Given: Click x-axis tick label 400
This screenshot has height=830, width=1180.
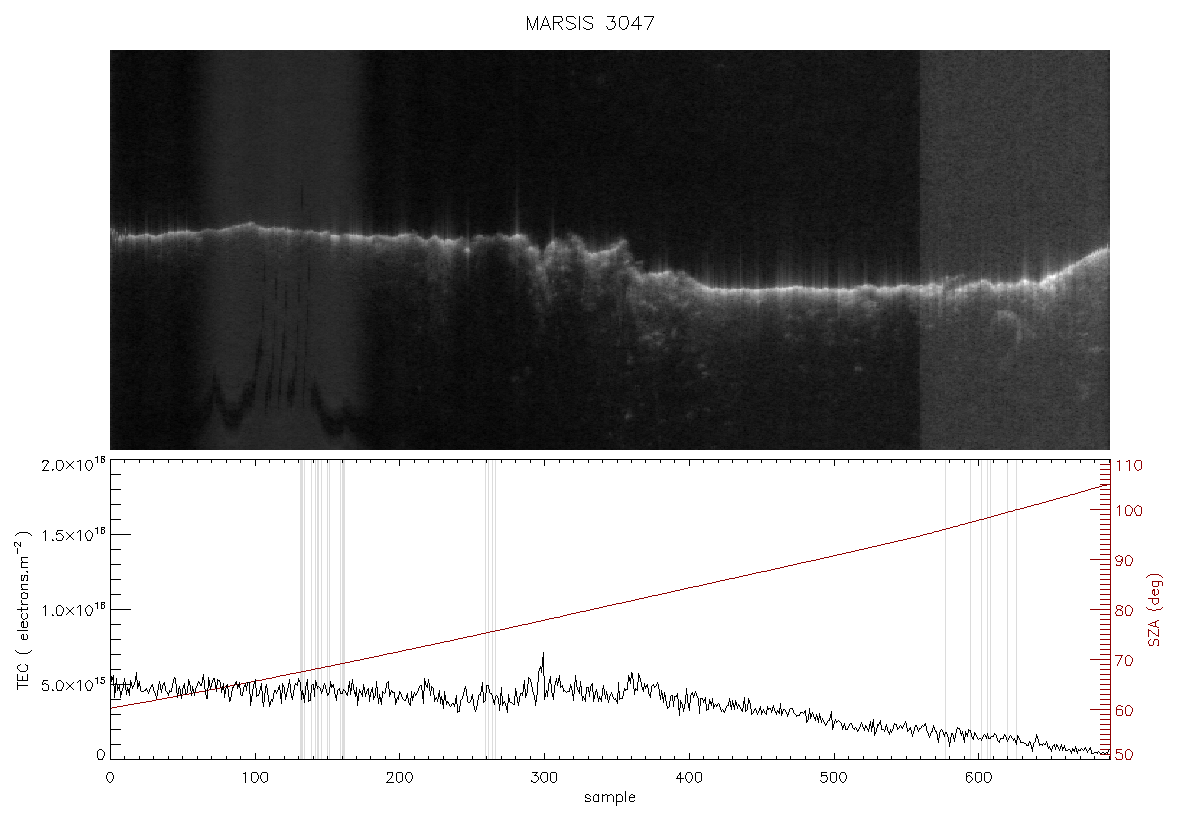Looking at the screenshot, I should 689,777.
